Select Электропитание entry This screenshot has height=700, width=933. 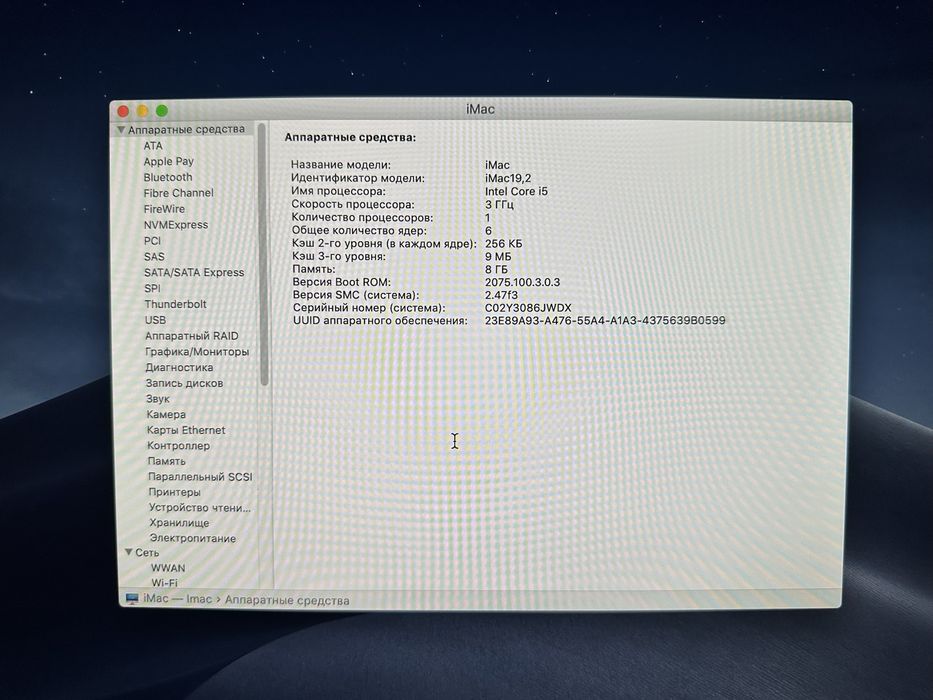pyautogui.click(x=193, y=538)
